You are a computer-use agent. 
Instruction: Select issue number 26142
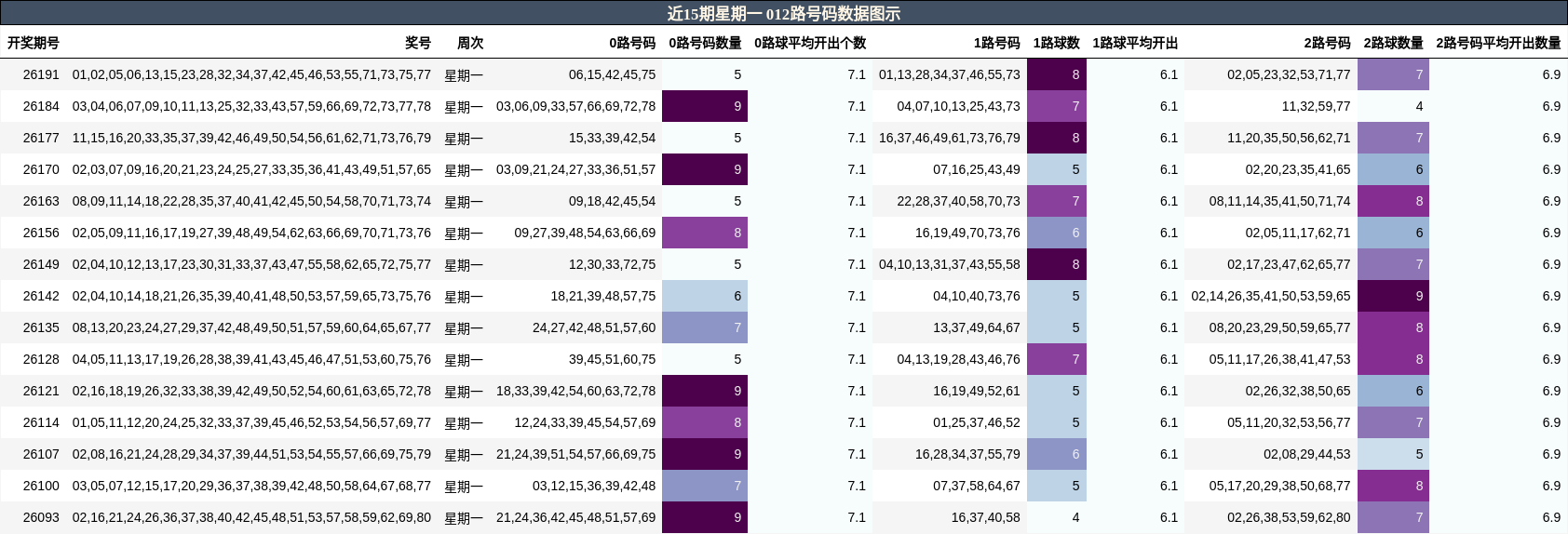click(41, 296)
